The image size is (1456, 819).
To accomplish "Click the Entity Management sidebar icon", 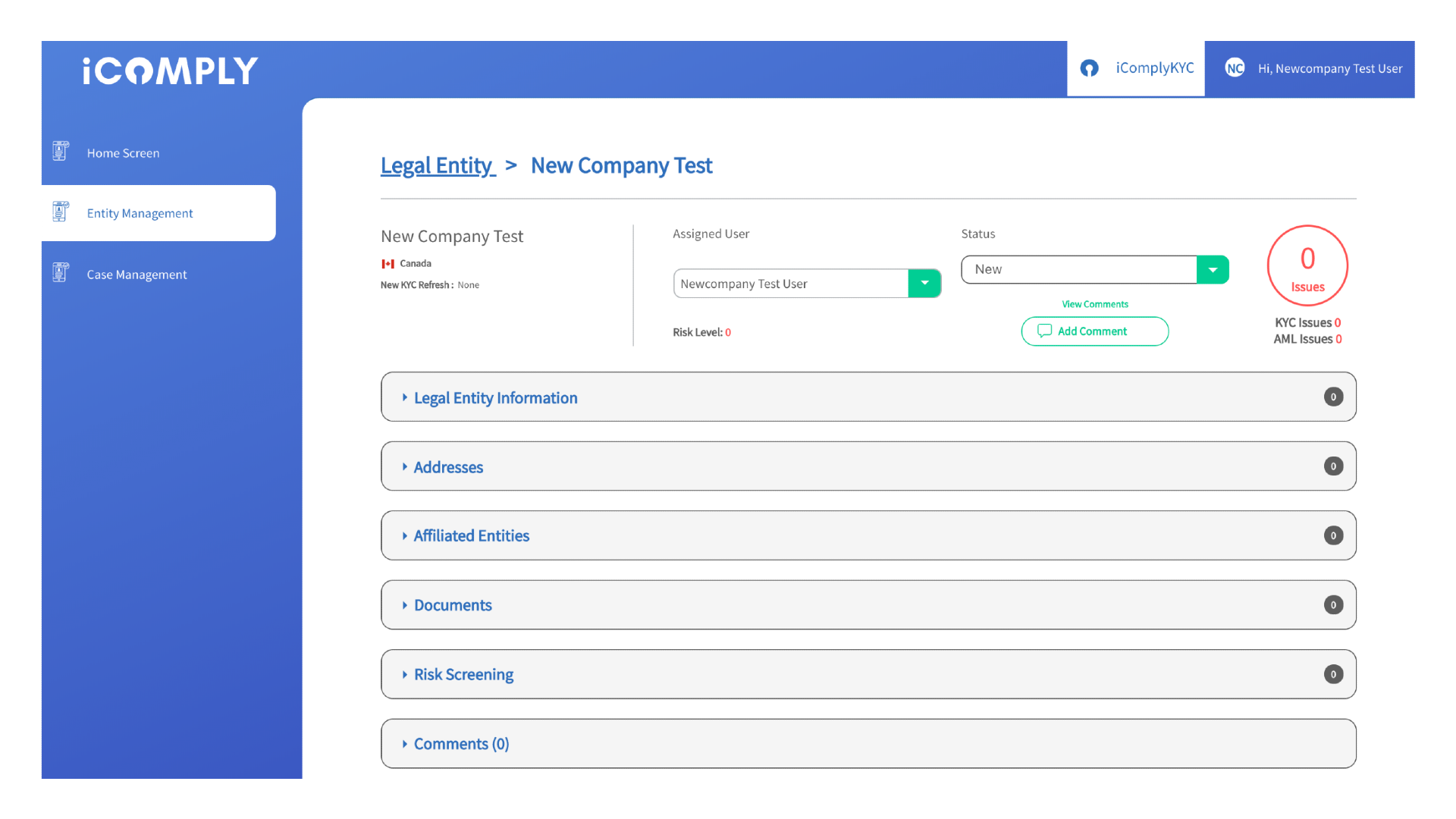I will [61, 212].
